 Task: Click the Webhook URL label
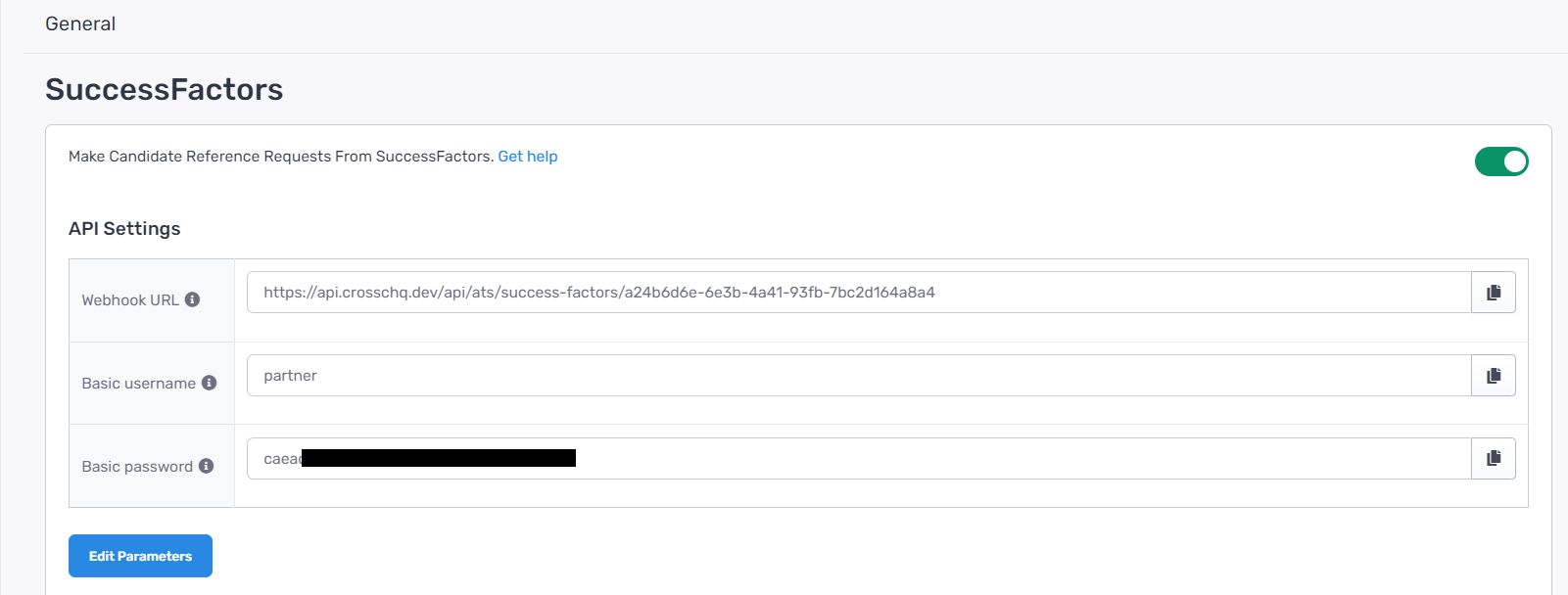(130, 300)
